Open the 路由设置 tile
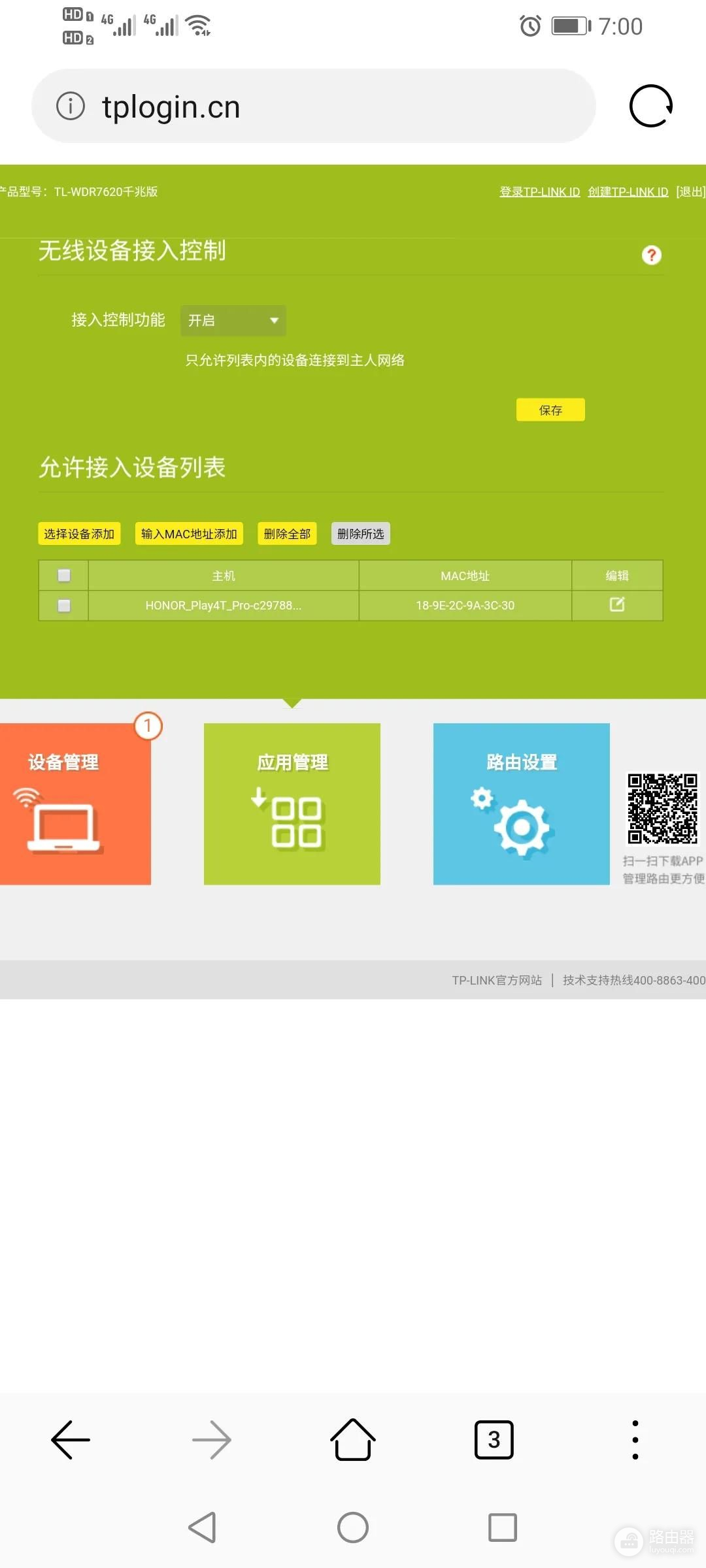 [x=521, y=804]
